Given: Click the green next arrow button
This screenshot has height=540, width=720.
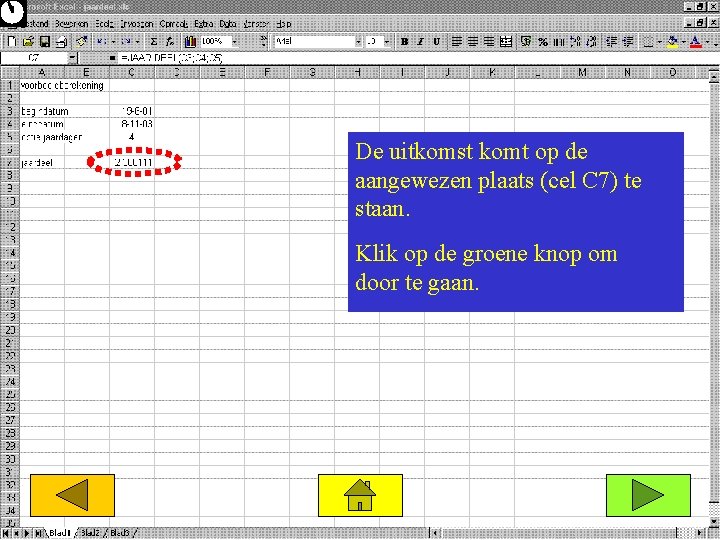Looking at the screenshot, I should coord(648,495).
